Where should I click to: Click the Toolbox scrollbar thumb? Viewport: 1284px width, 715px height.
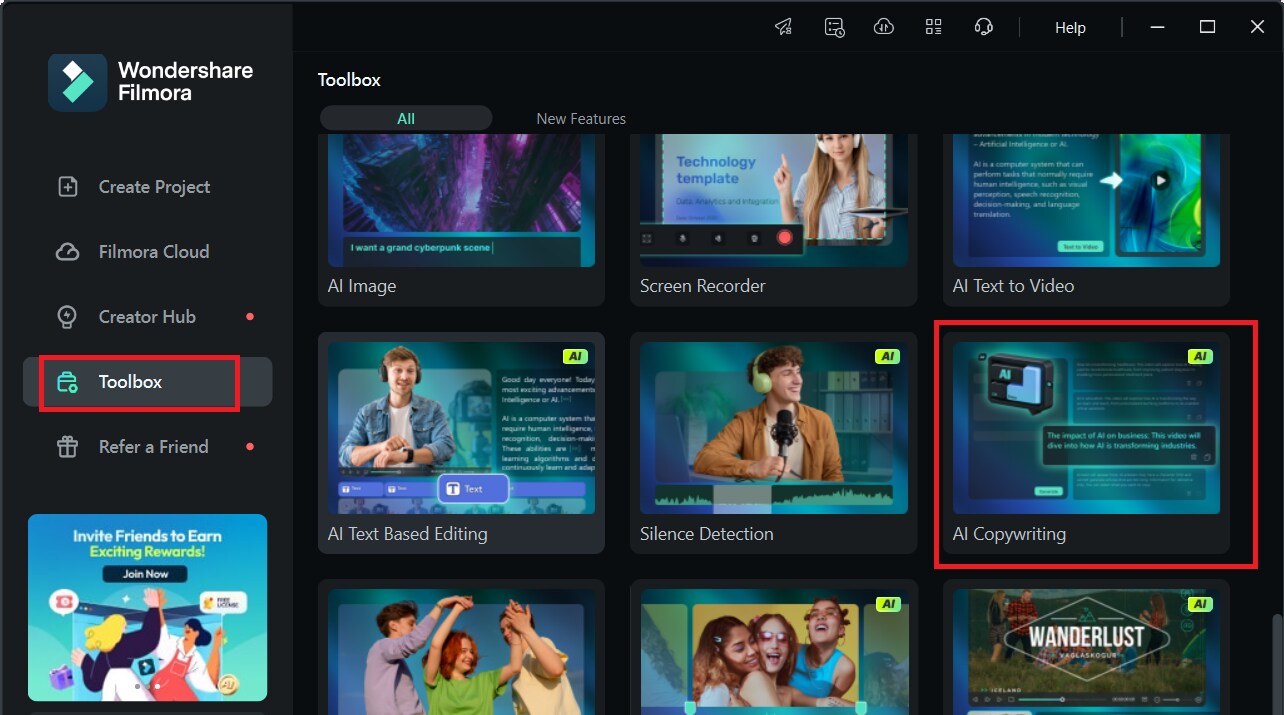1276,662
